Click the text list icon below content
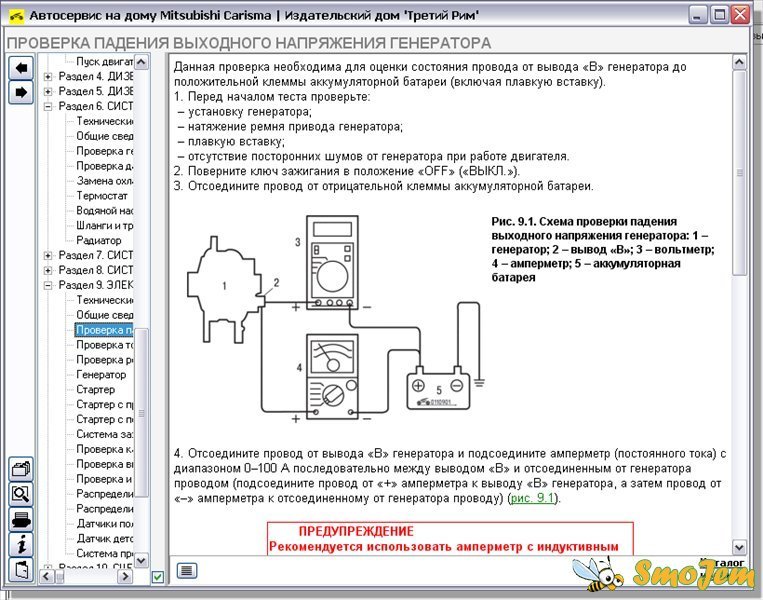The image size is (763, 600). coord(187,570)
